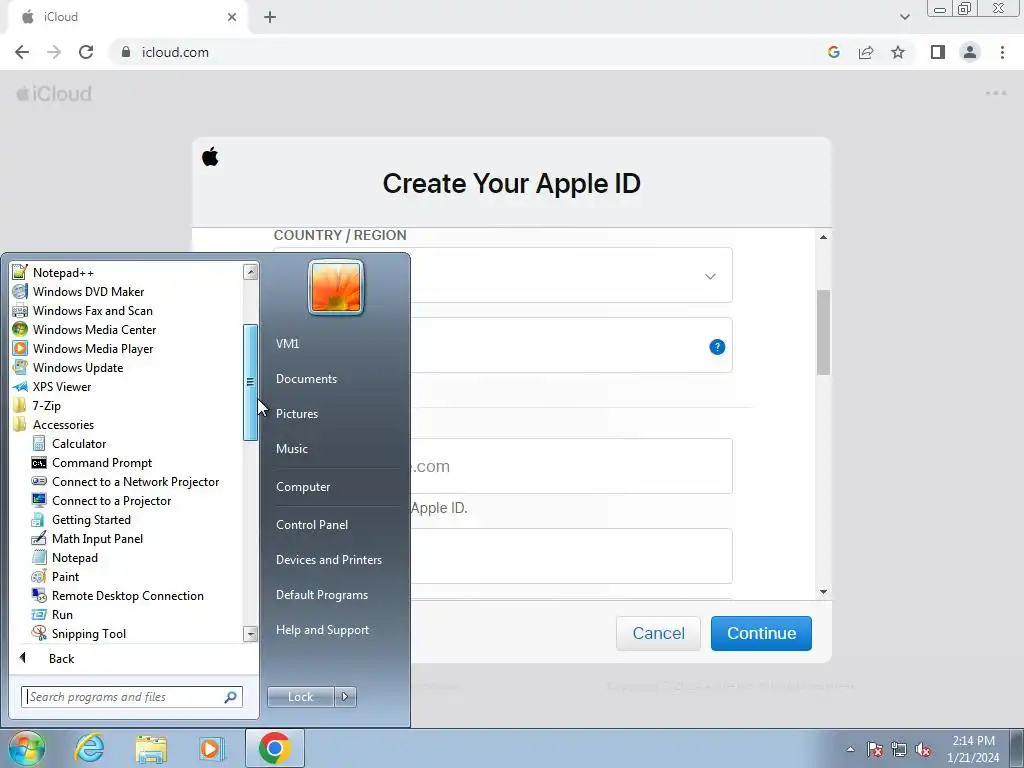
Task: Click the form's scroll down arrow
Action: [824, 592]
